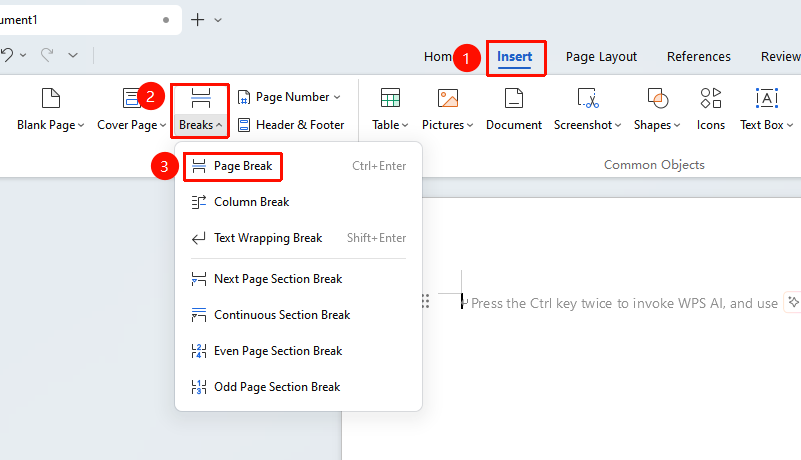This screenshot has height=460, width=801.
Task: Expand the Cover Page dropdown arrow
Action: click(162, 125)
